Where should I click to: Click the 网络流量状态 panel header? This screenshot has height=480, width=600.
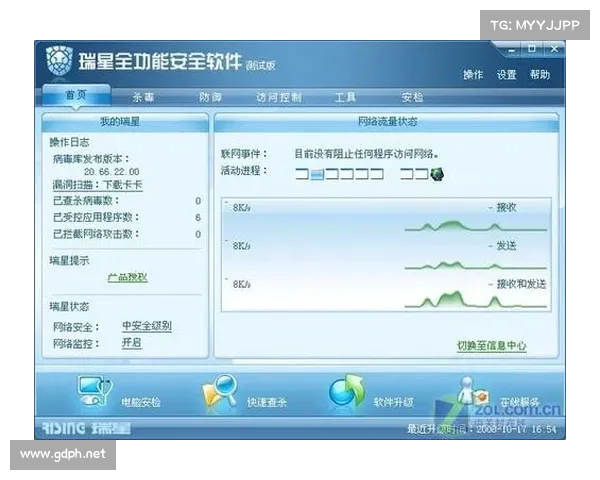pos(386,122)
